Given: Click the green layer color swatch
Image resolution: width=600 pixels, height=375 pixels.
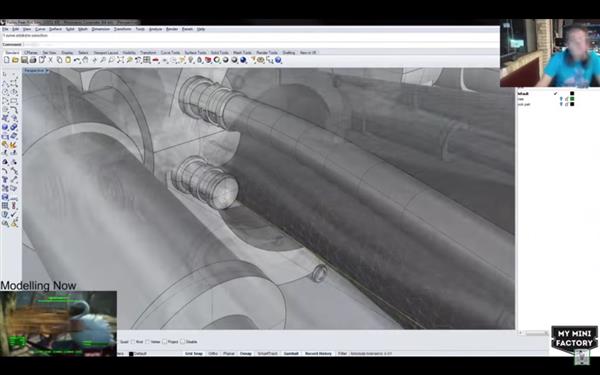Looking at the screenshot, I should coord(572,99).
